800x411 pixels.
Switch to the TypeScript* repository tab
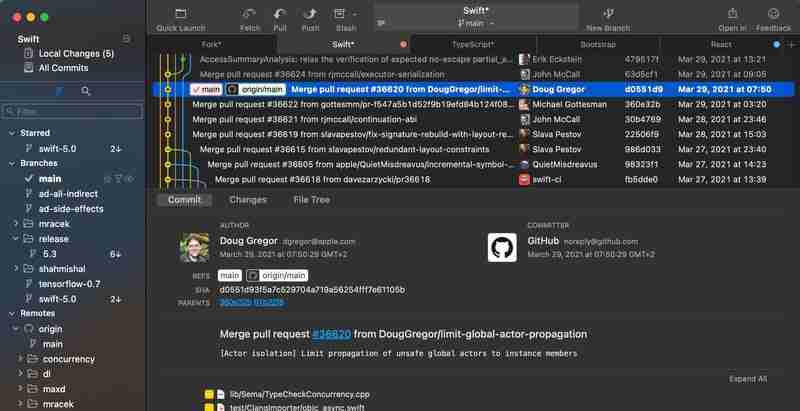pos(473,44)
